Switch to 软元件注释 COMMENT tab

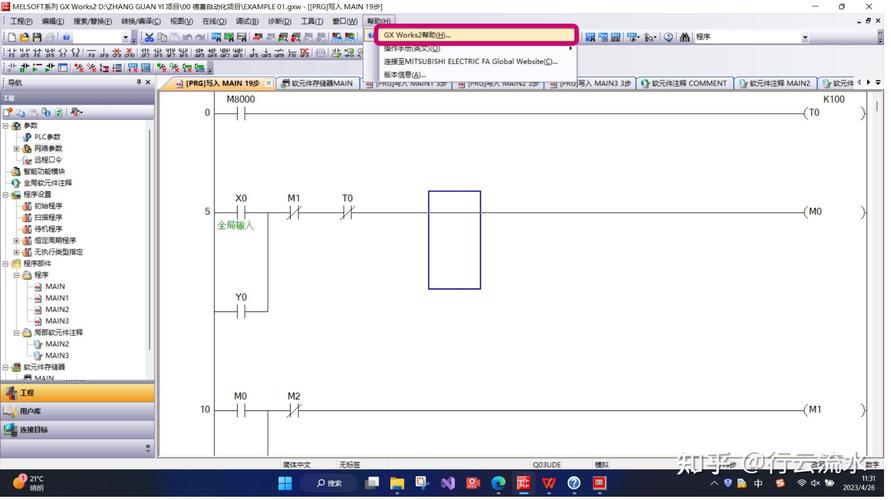[683, 84]
